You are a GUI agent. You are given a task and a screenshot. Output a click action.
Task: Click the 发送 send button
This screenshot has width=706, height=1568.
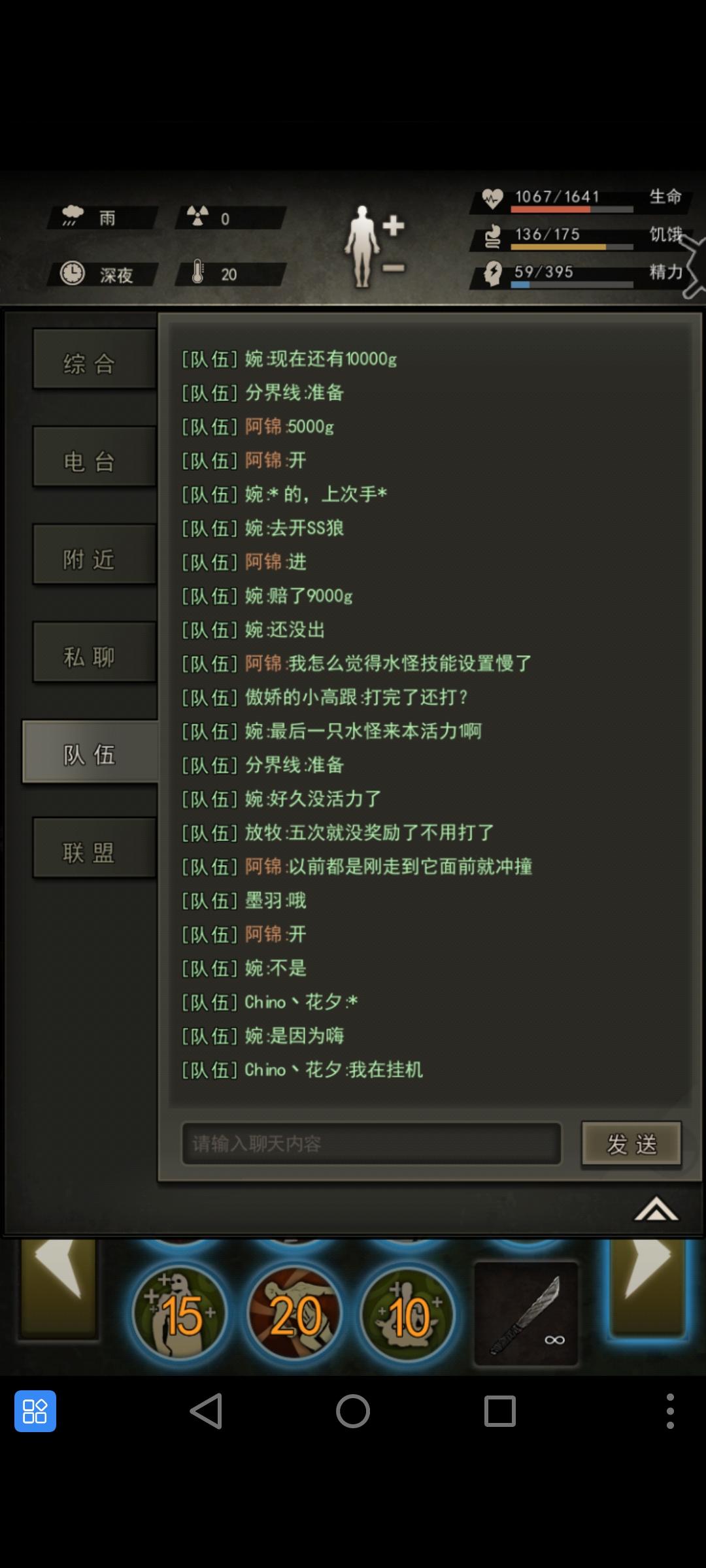point(631,1144)
